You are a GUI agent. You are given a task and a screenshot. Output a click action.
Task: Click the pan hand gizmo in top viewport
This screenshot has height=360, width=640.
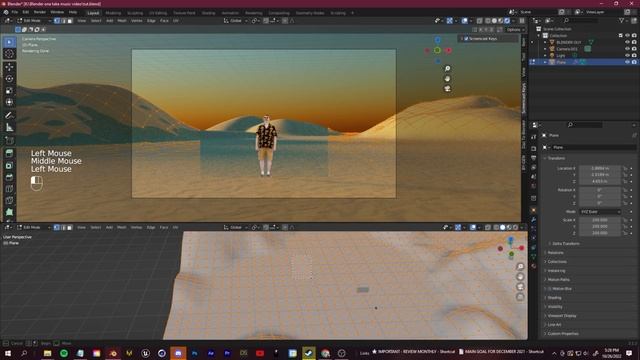447,78
